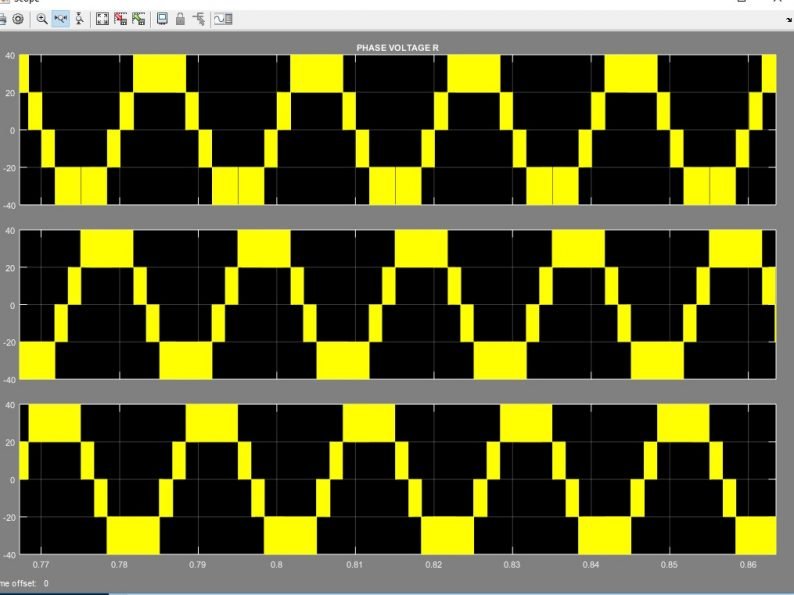794x595 pixels.
Task: Open the signal selector icon
Action: pyautogui.click(x=199, y=19)
